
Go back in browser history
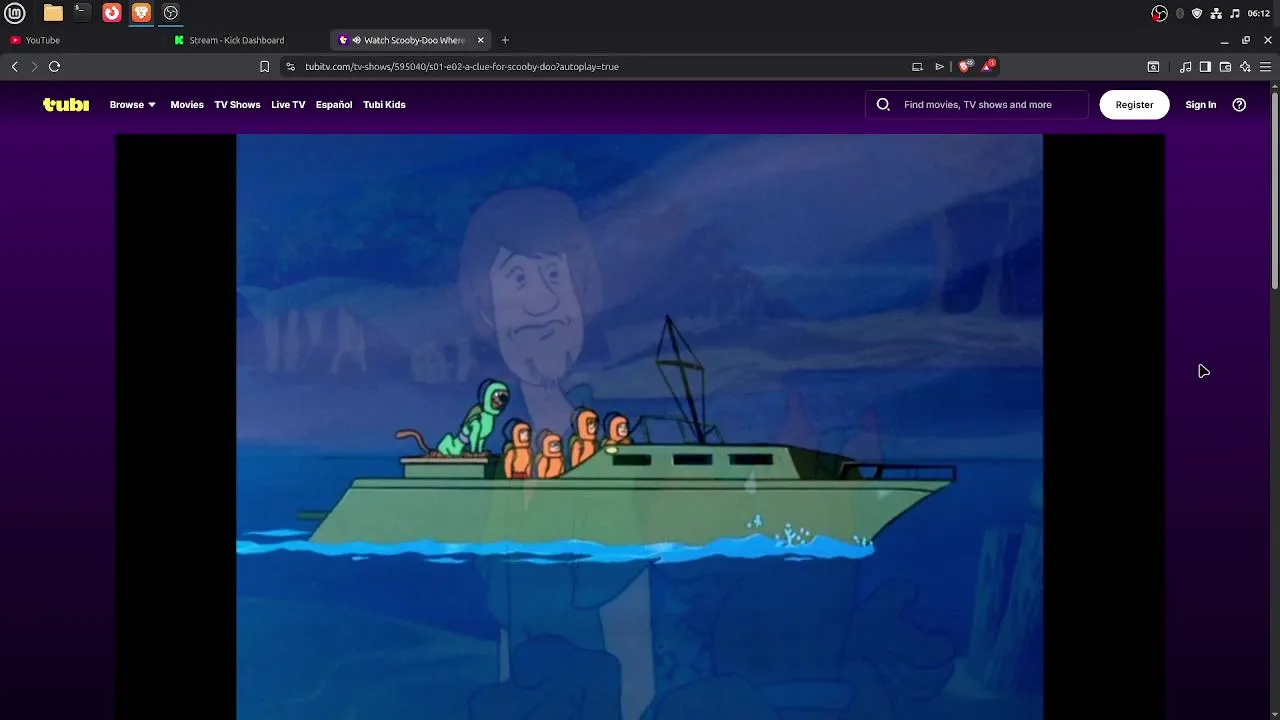click(15, 66)
